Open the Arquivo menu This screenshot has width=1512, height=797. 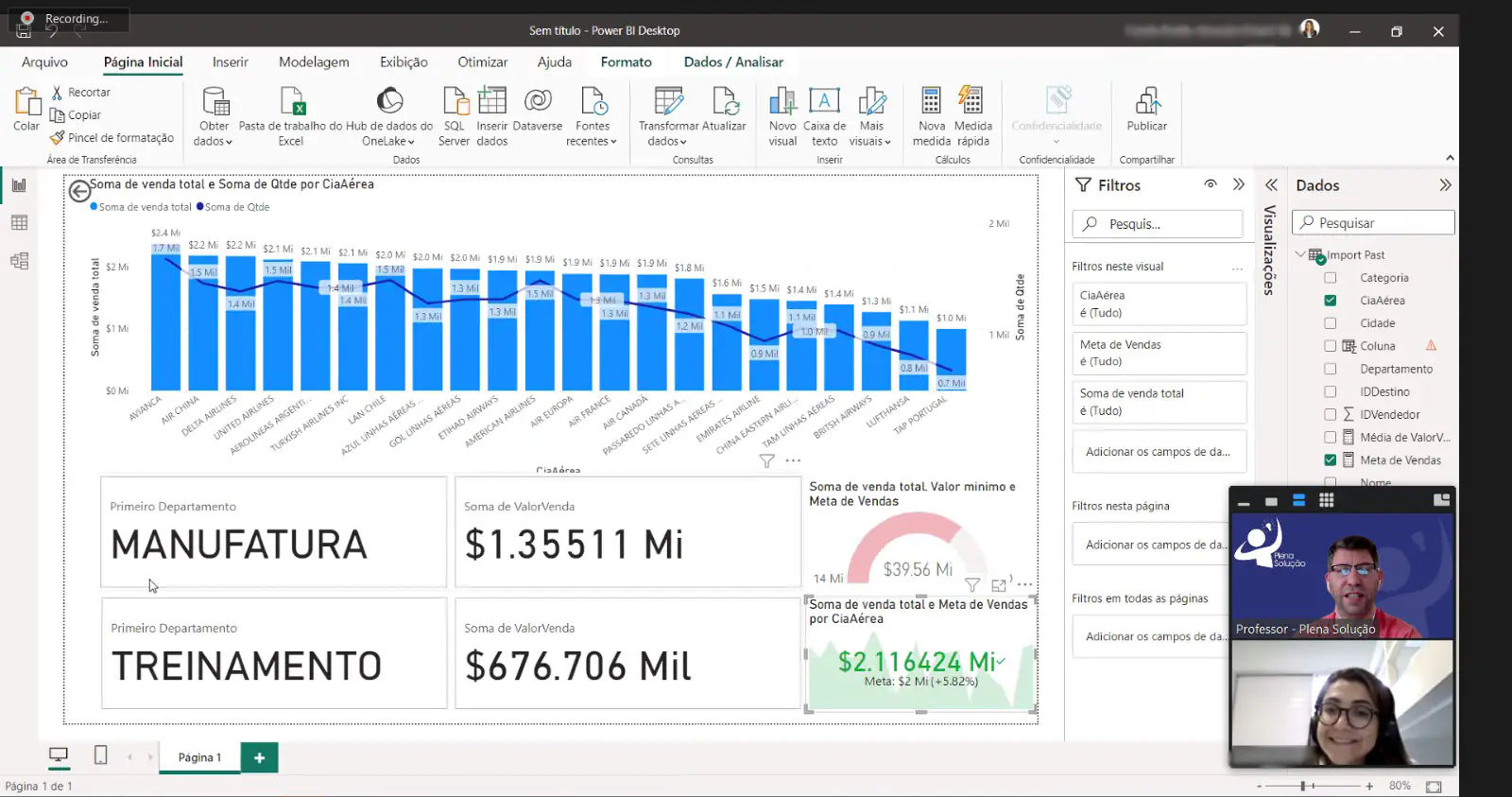[x=44, y=61]
